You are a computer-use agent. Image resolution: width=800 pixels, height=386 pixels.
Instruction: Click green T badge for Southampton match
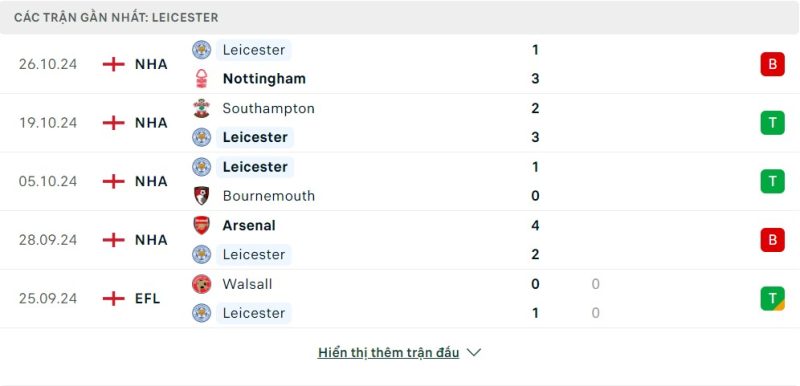[x=772, y=123]
